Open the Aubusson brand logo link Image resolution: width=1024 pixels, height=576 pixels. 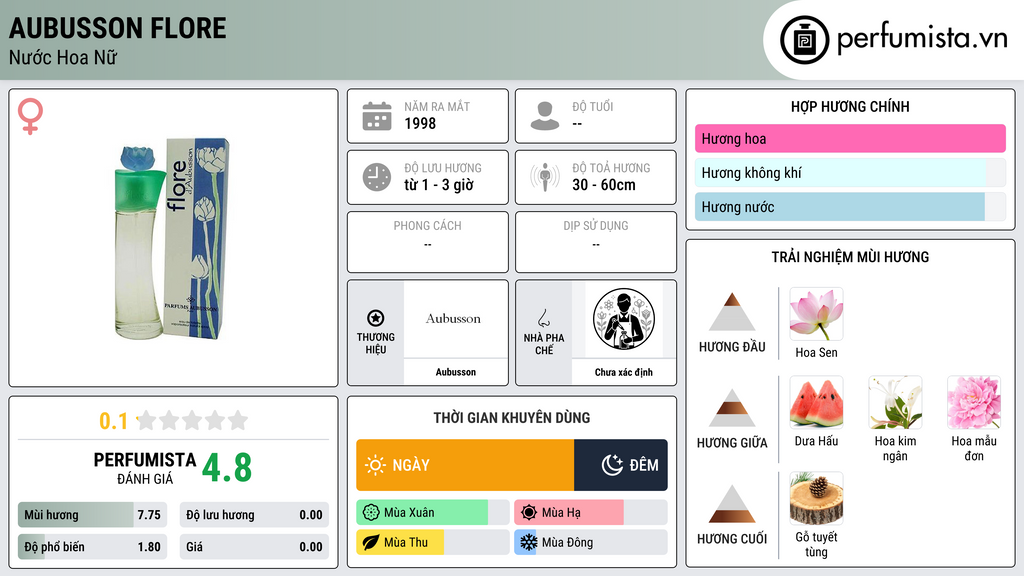pyautogui.click(x=455, y=319)
